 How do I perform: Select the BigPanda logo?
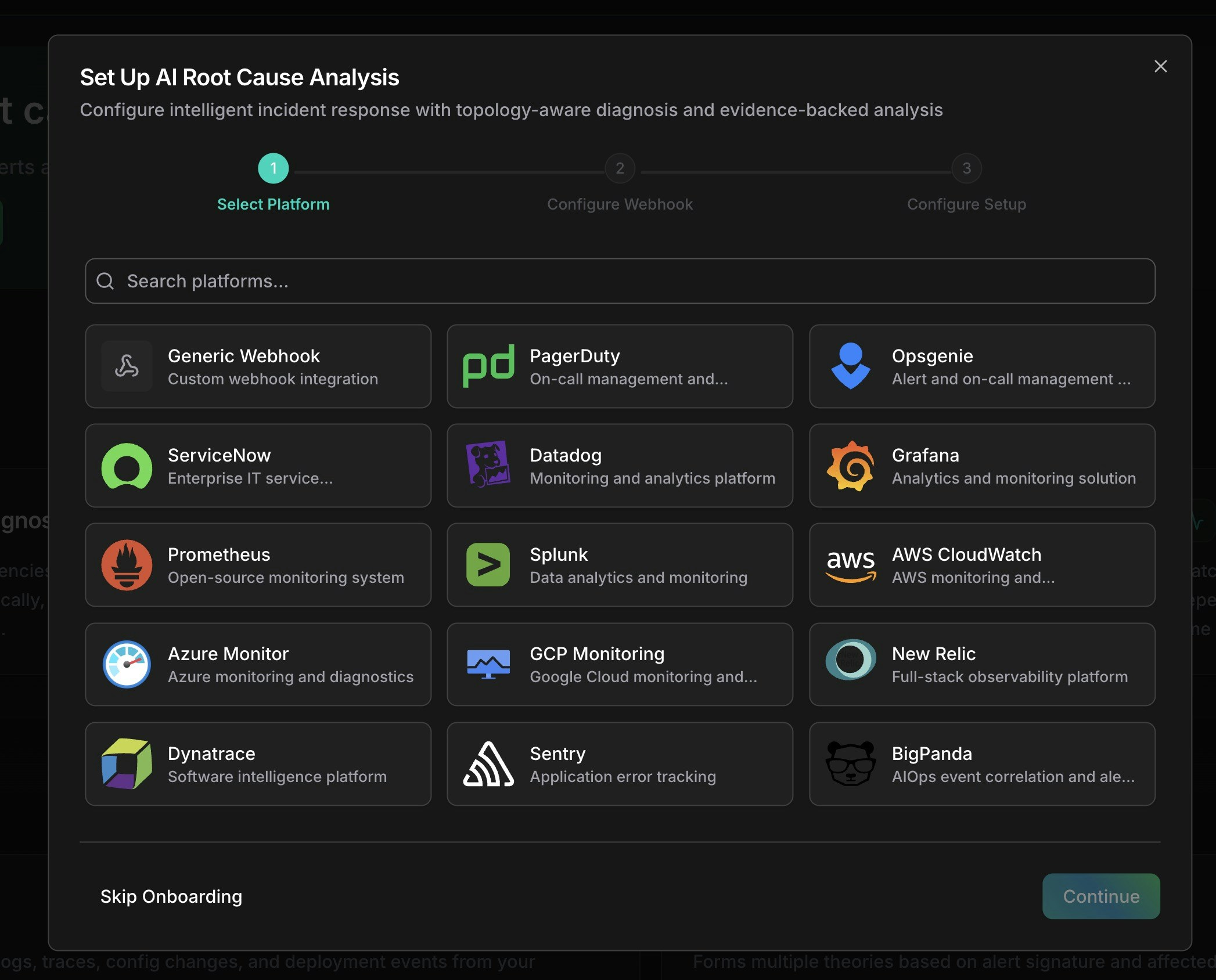coord(850,764)
